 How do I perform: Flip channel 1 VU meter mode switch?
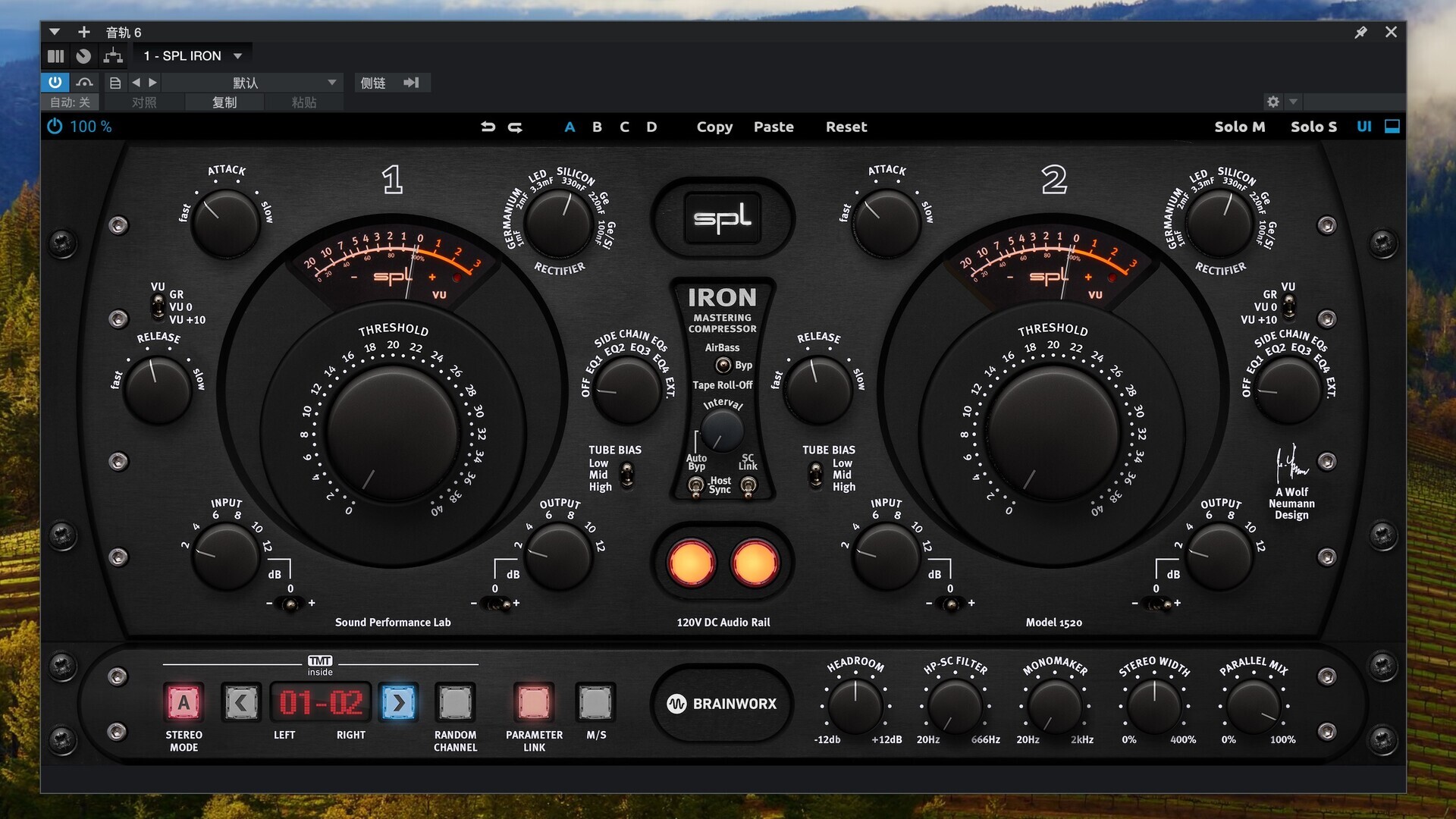(x=158, y=306)
